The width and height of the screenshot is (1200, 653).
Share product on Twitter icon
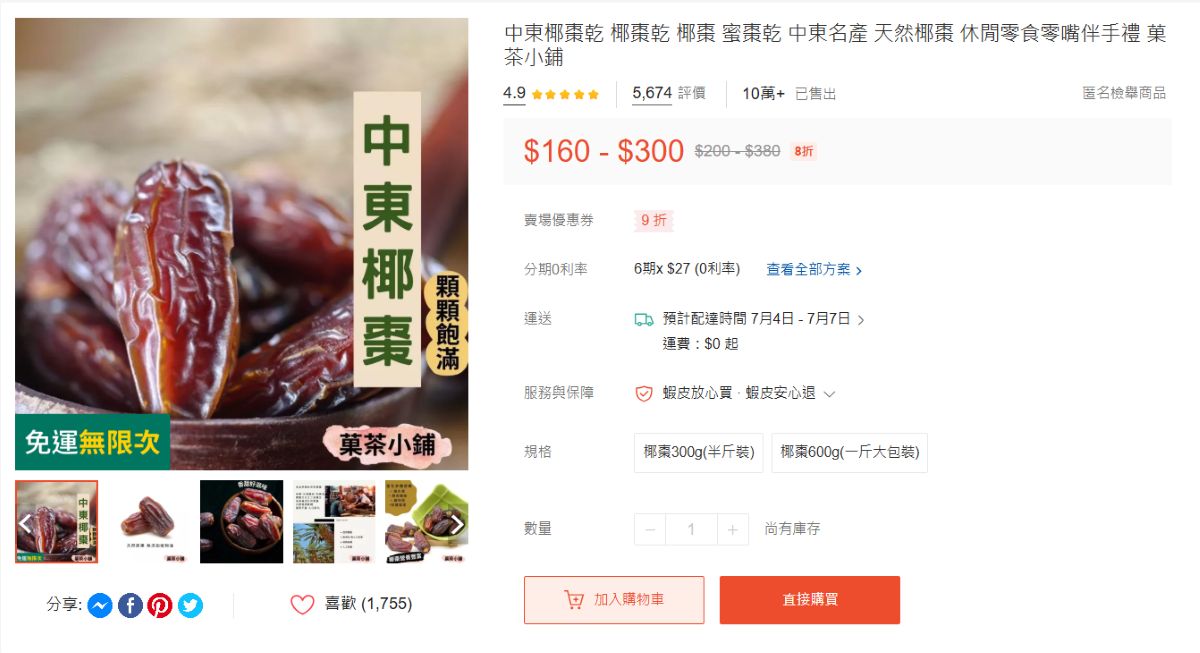(x=190, y=605)
